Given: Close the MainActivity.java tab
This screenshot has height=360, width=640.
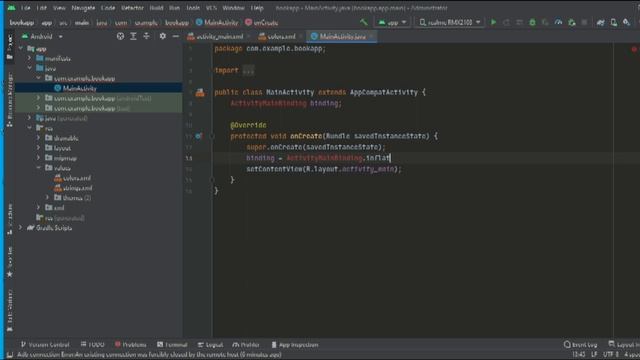Looking at the screenshot, I should pos(371,37).
